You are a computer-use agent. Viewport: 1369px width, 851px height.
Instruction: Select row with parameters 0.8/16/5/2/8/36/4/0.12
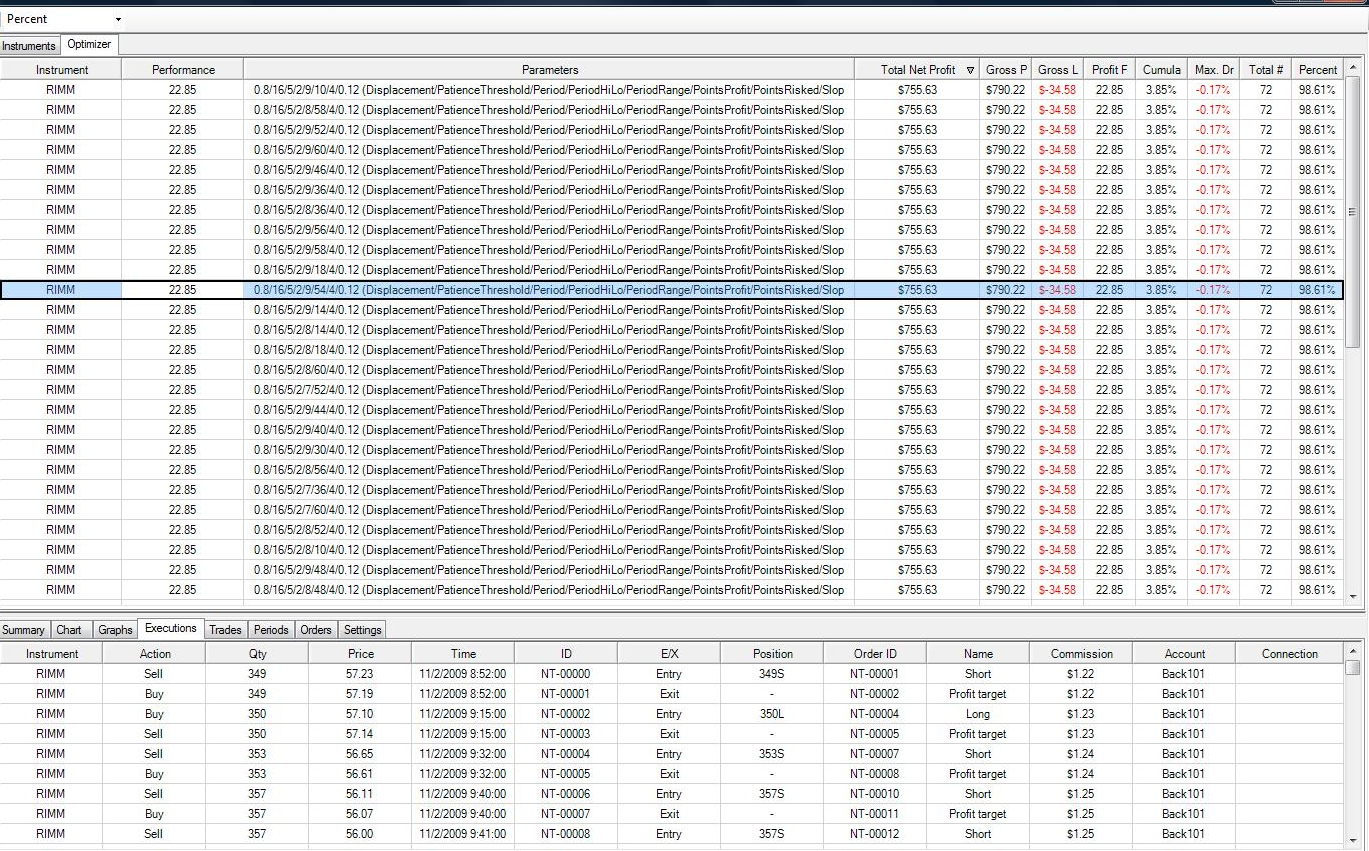(672, 210)
